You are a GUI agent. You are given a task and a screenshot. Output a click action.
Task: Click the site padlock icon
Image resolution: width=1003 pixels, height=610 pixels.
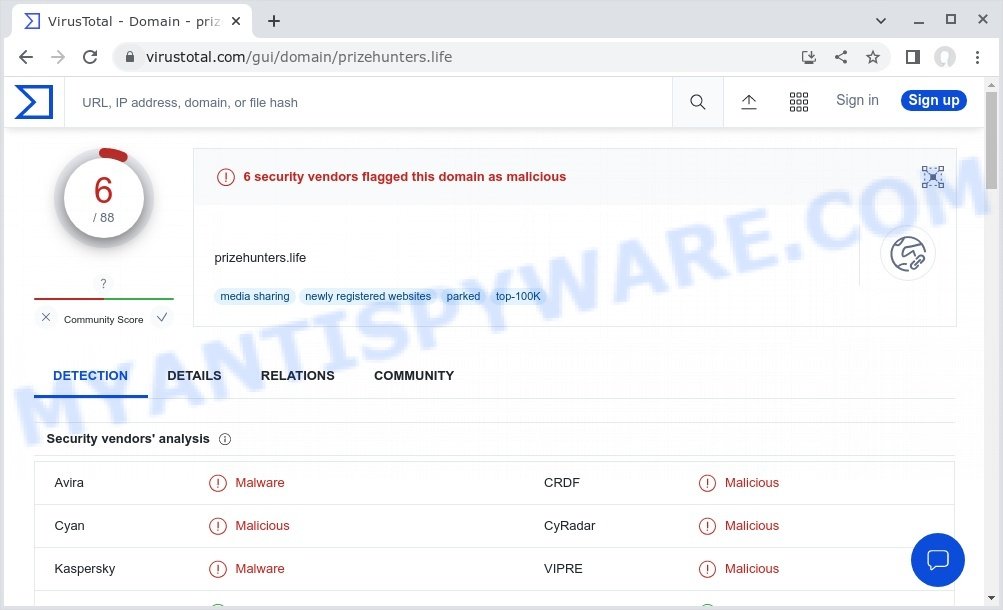click(130, 57)
